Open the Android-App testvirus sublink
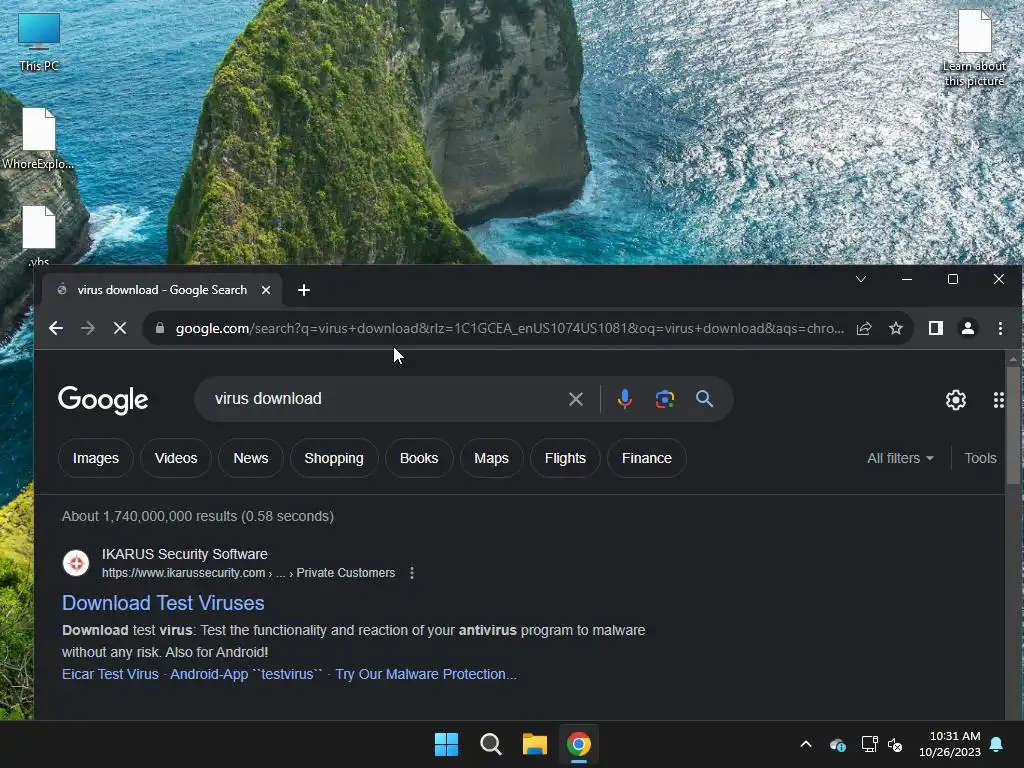Screen dimensions: 1024x768 click(x=246, y=674)
